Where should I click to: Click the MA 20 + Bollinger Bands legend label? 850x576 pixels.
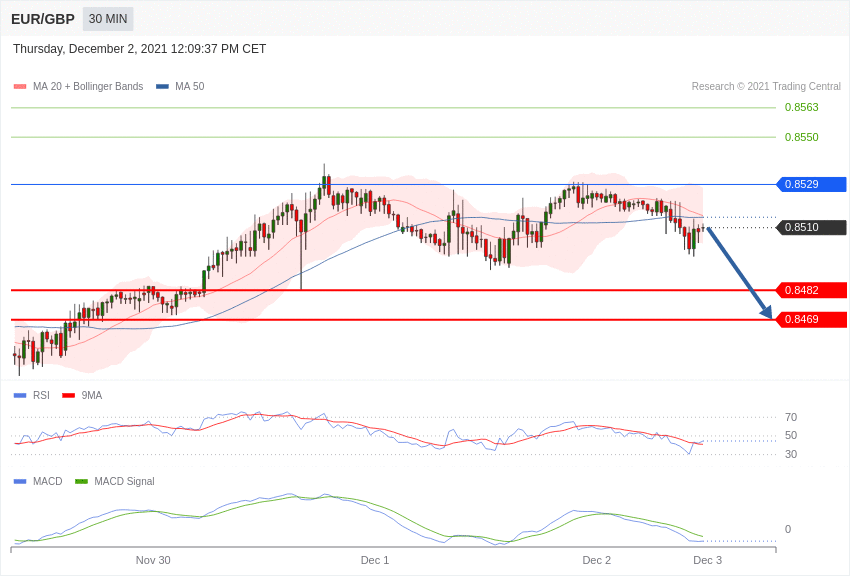(x=88, y=87)
